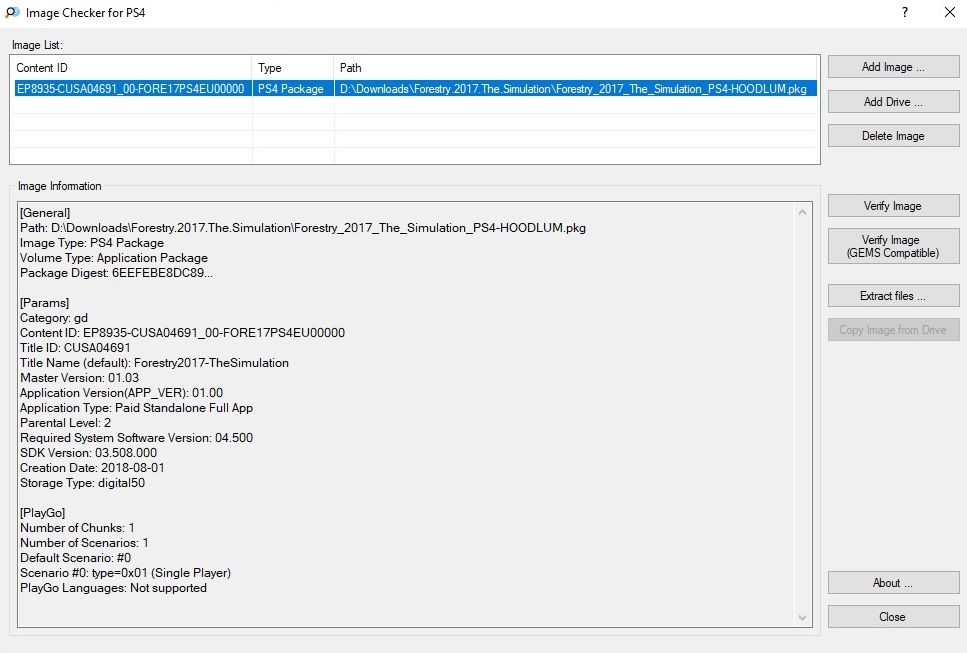Open the About dialog

click(x=893, y=583)
